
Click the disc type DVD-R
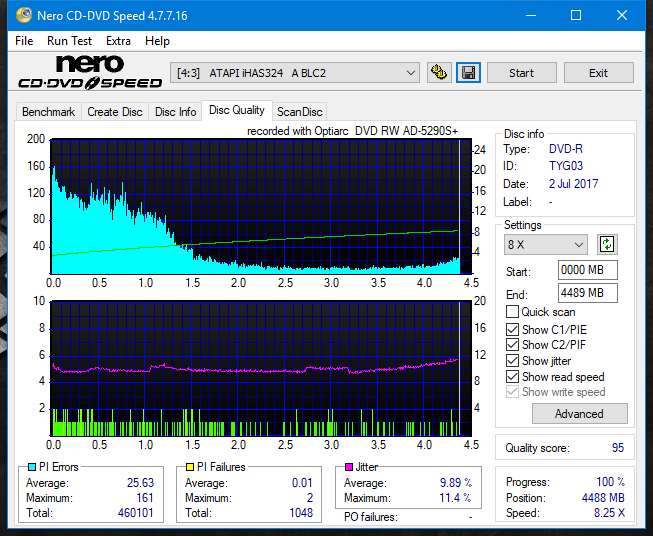[566, 149]
